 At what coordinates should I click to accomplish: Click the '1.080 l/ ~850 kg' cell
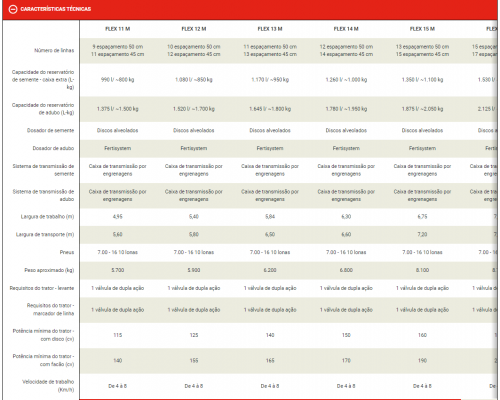[194, 80]
